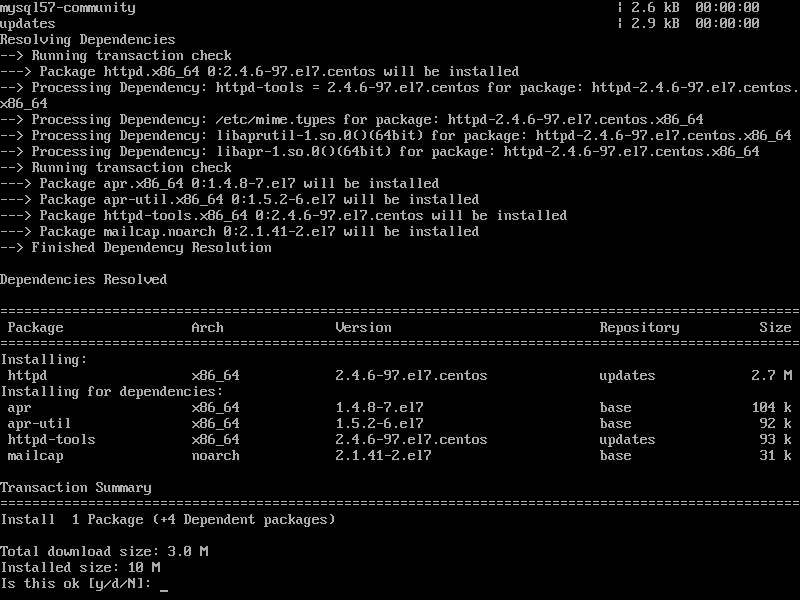Image resolution: width=800 pixels, height=600 pixels.
Task: Click 'libaprutil-1.so.0()(64bit)' dependency text
Action: (x=319, y=136)
